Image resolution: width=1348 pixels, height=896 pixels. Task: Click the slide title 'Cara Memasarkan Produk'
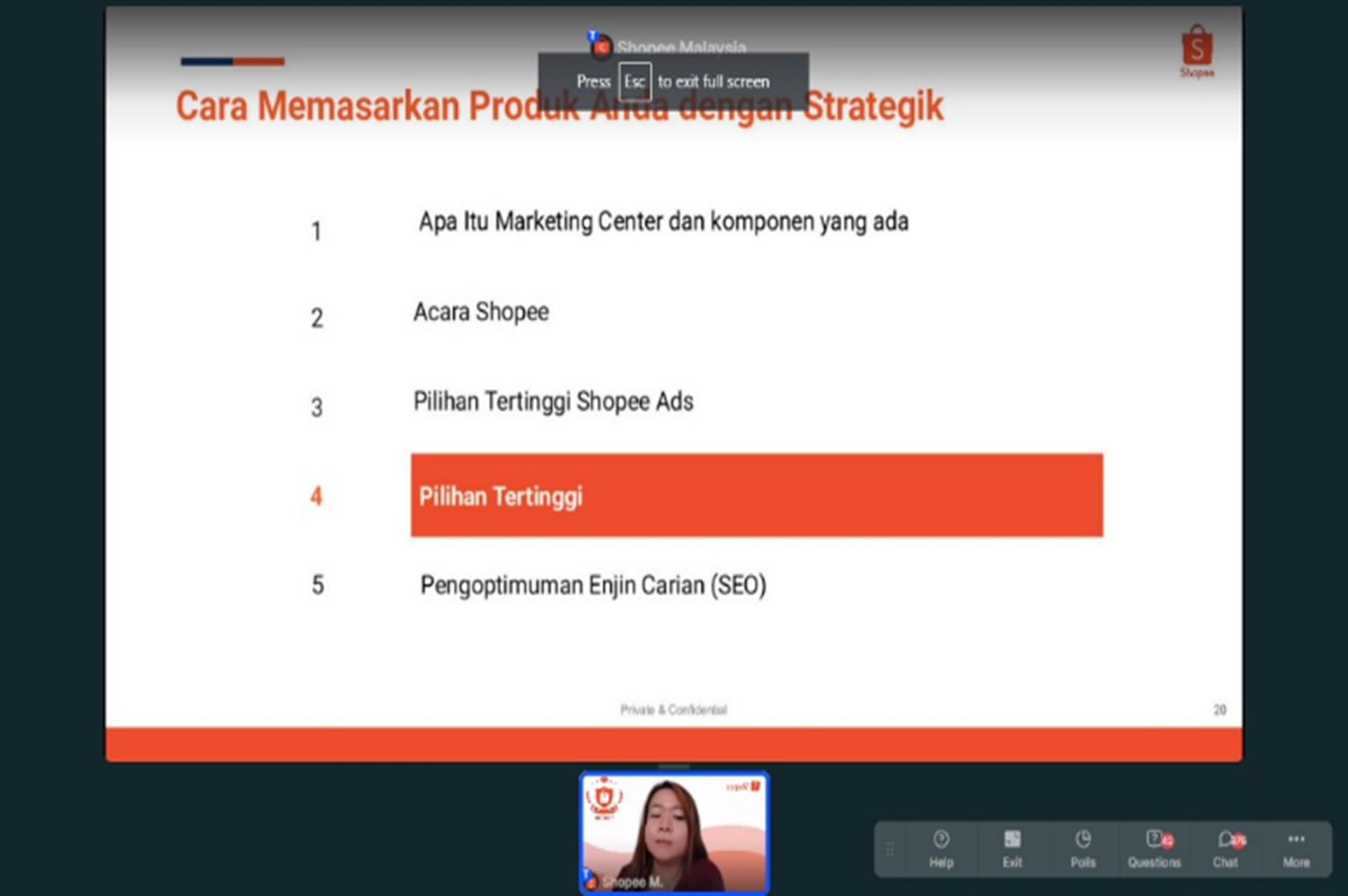(x=377, y=107)
